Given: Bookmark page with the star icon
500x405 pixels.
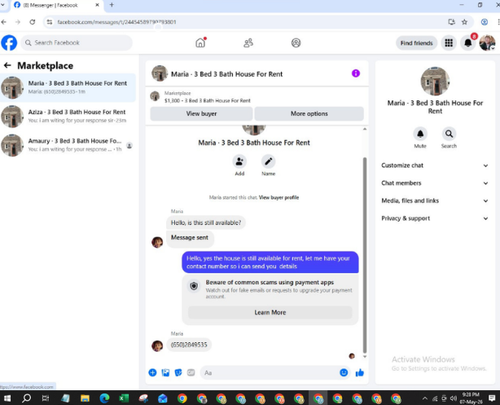Looking at the screenshot, I should 464,22.
